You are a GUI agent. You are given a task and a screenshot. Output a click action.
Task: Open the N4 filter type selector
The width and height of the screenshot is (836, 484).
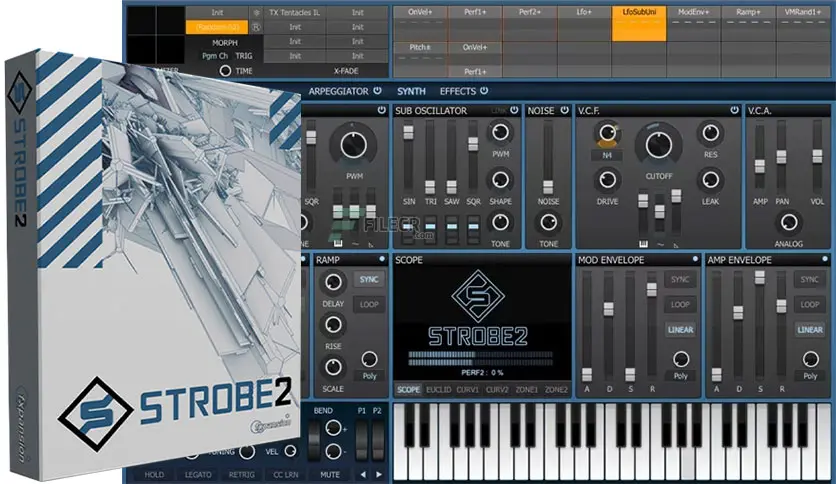pyautogui.click(x=607, y=156)
